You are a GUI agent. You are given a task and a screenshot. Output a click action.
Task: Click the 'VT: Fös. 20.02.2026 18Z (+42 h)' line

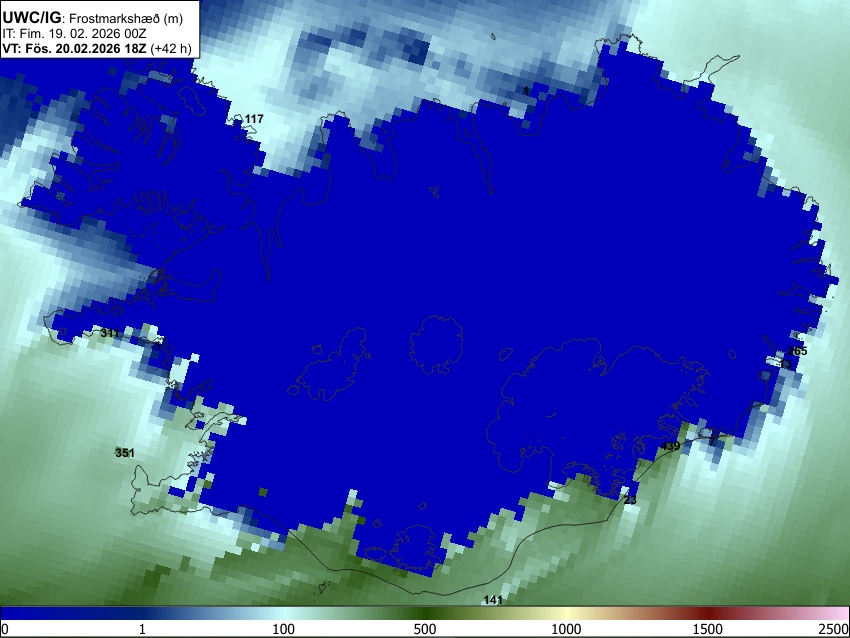97,48
